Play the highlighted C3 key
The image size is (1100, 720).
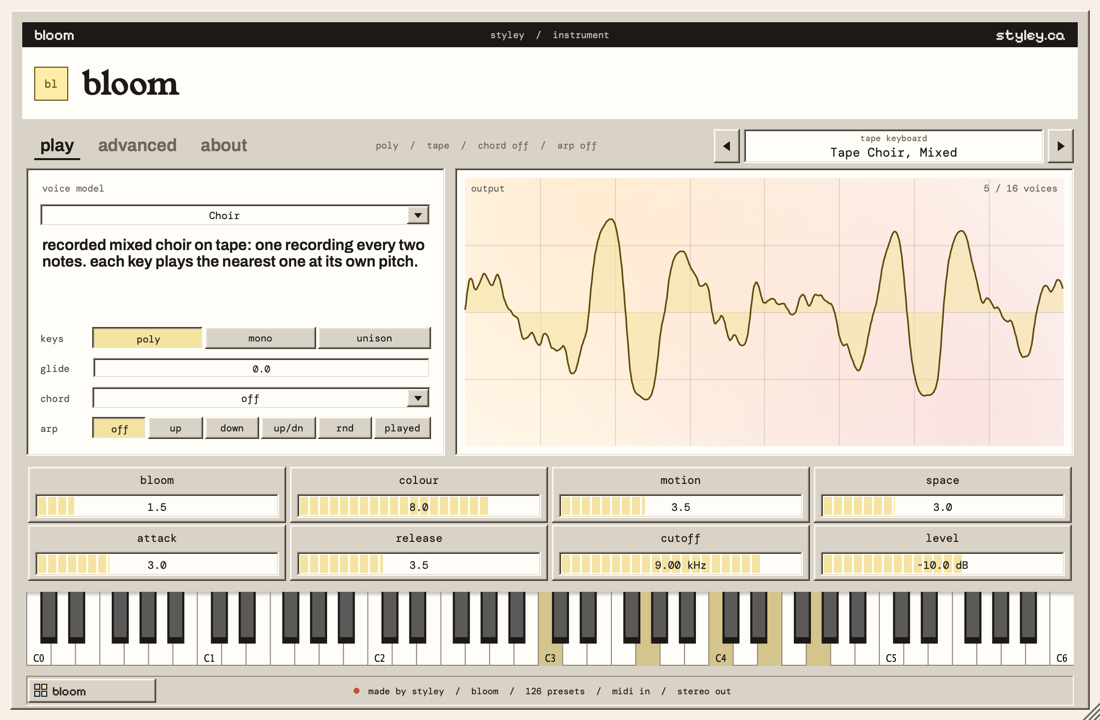(550, 653)
